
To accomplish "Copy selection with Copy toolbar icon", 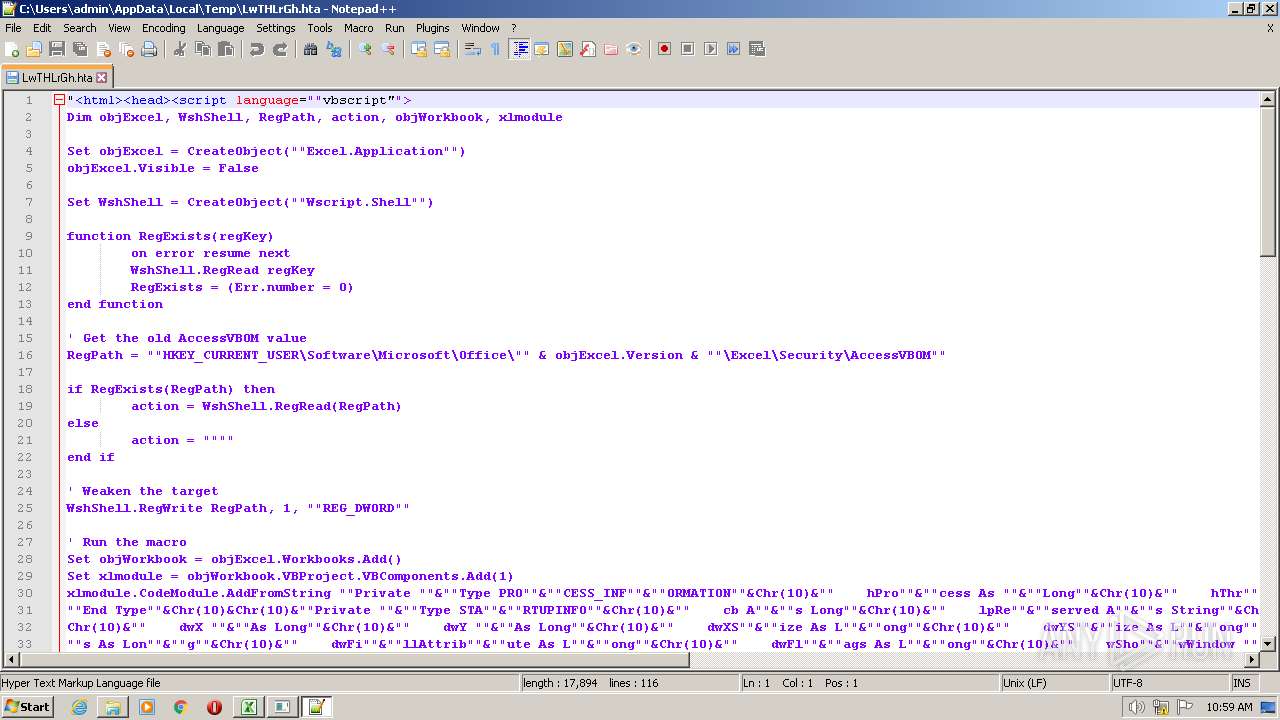I will click(203, 49).
